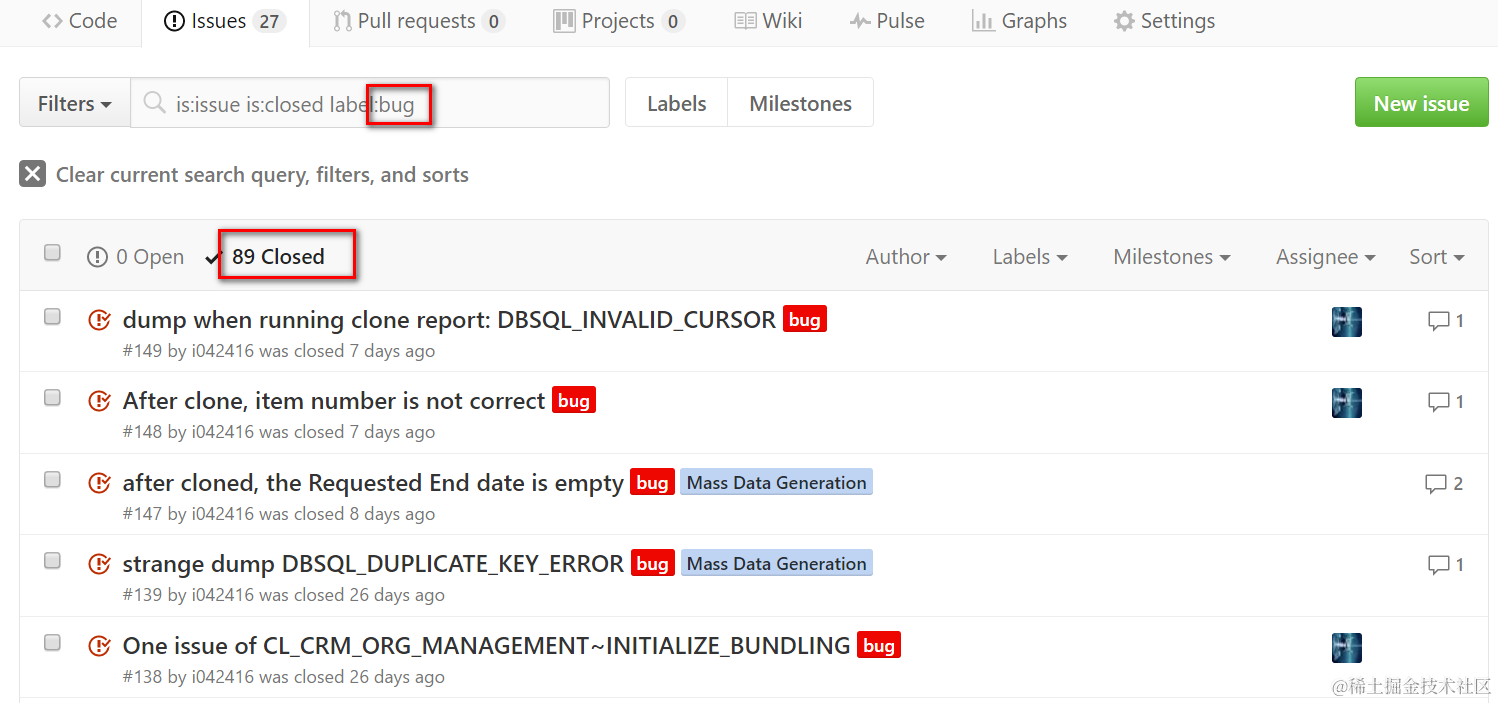1498x703 pixels.
Task: Click closed-issue icon of Requested End date issue
Action: click(x=99, y=483)
